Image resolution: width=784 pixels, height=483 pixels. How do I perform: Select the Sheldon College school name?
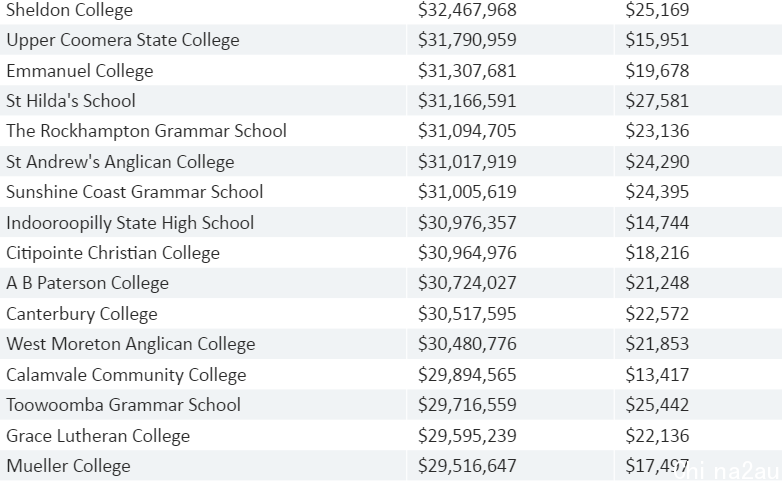(x=70, y=10)
